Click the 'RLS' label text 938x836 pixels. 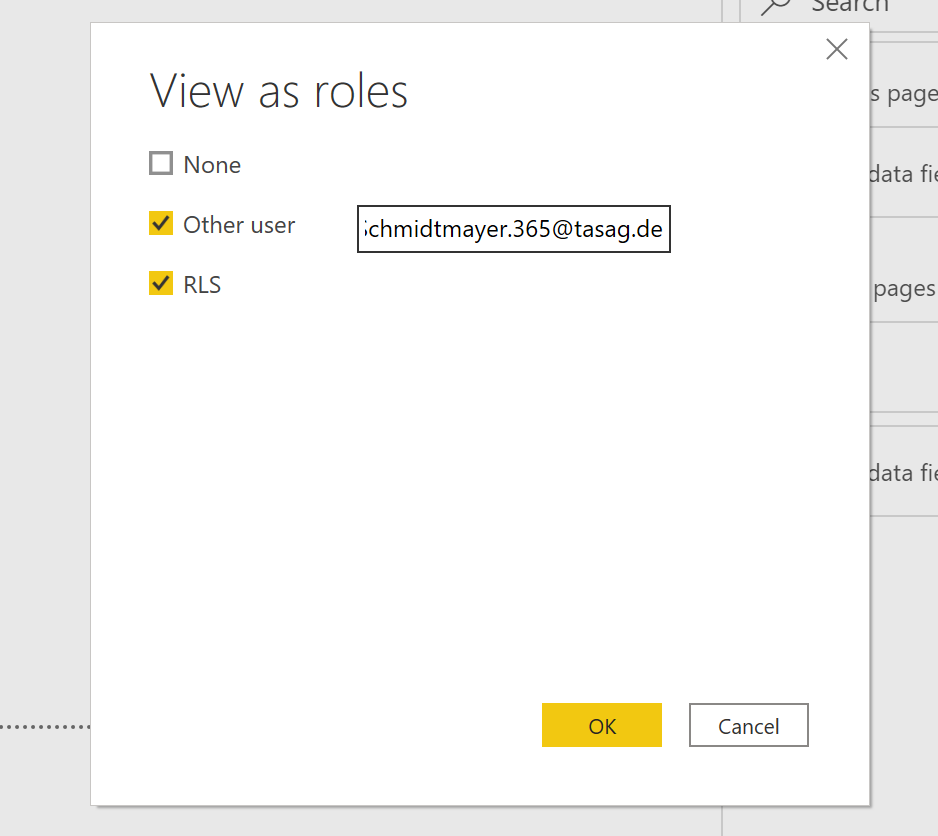(202, 285)
